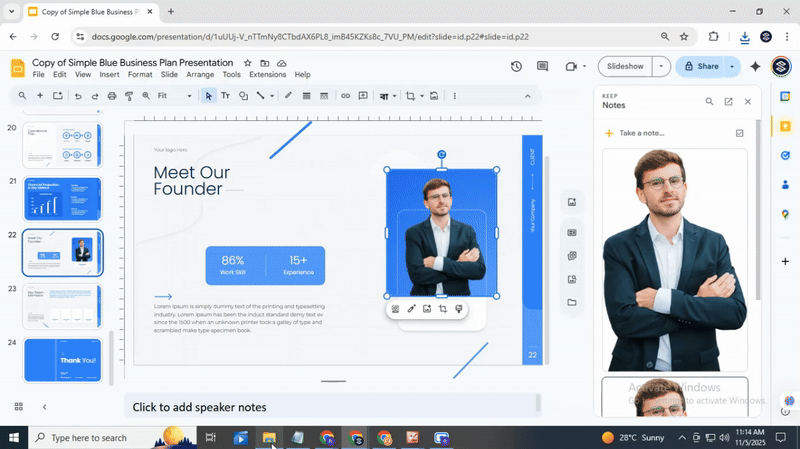Toggle new list checkbox in Keep

click(x=739, y=133)
